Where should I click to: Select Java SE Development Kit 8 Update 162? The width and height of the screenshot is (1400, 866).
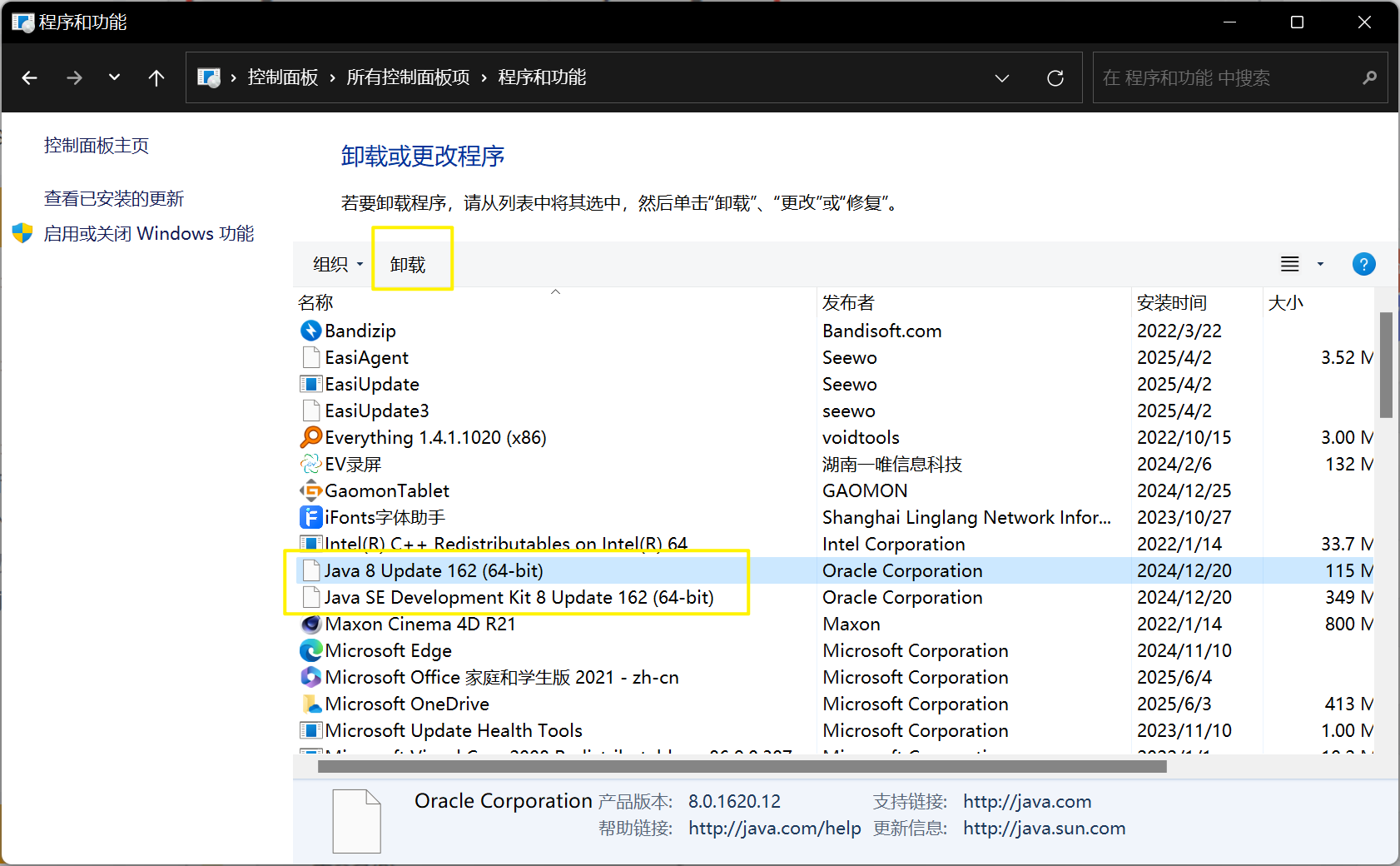coord(835,597)
